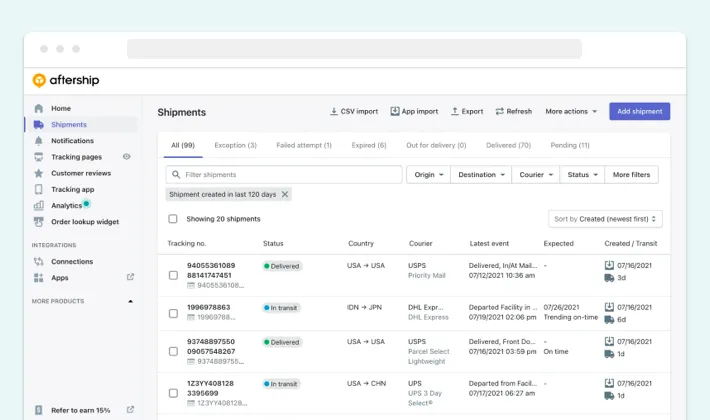Expand the More actions dropdown
Viewport: 710px width, 420px height.
(571, 111)
